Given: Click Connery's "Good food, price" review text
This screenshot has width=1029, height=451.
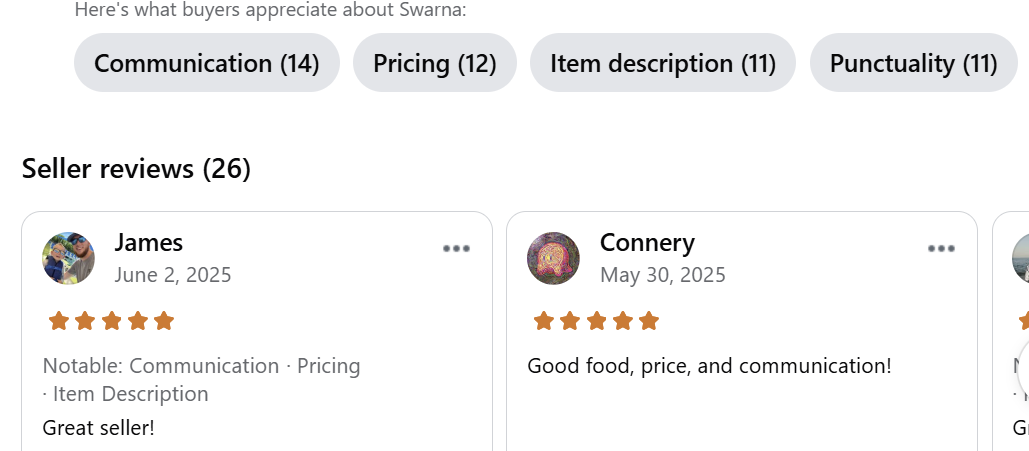Looking at the screenshot, I should (x=709, y=366).
